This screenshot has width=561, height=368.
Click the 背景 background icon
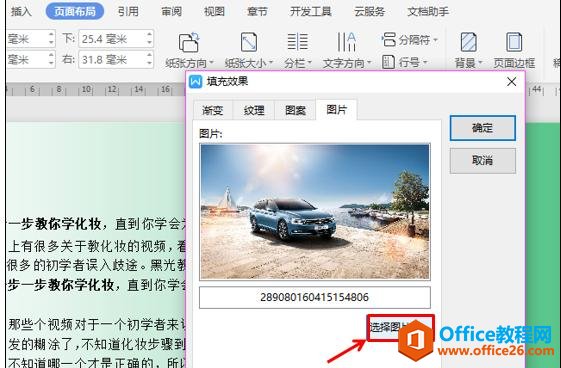click(x=468, y=42)
